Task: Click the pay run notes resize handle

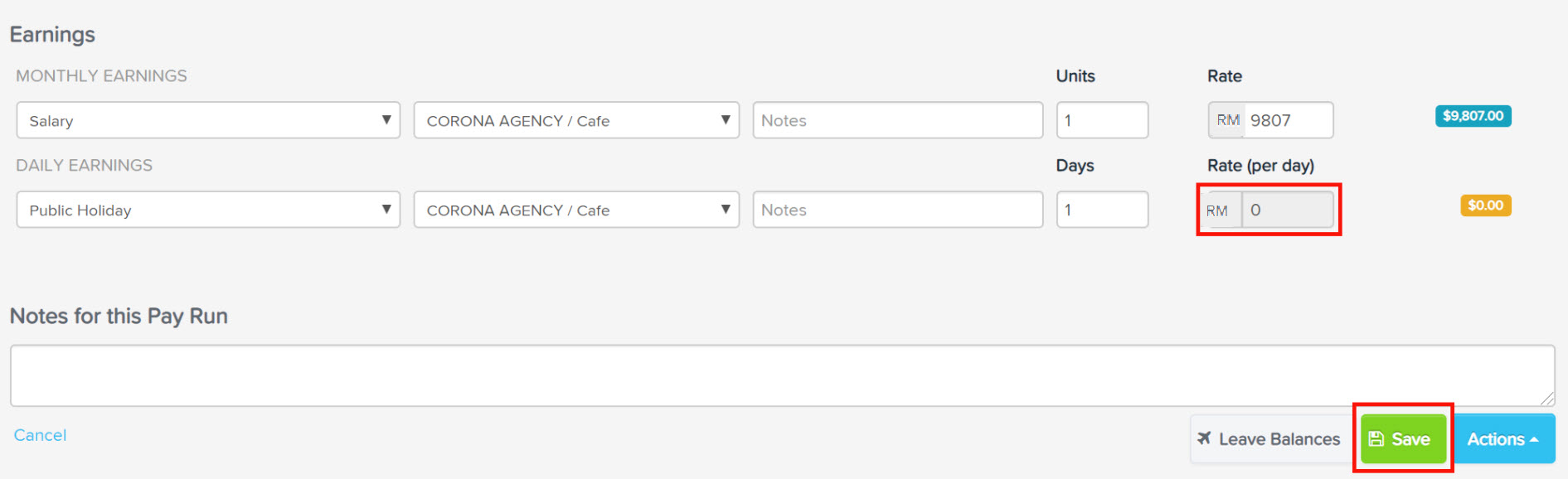Action: 1546,399
